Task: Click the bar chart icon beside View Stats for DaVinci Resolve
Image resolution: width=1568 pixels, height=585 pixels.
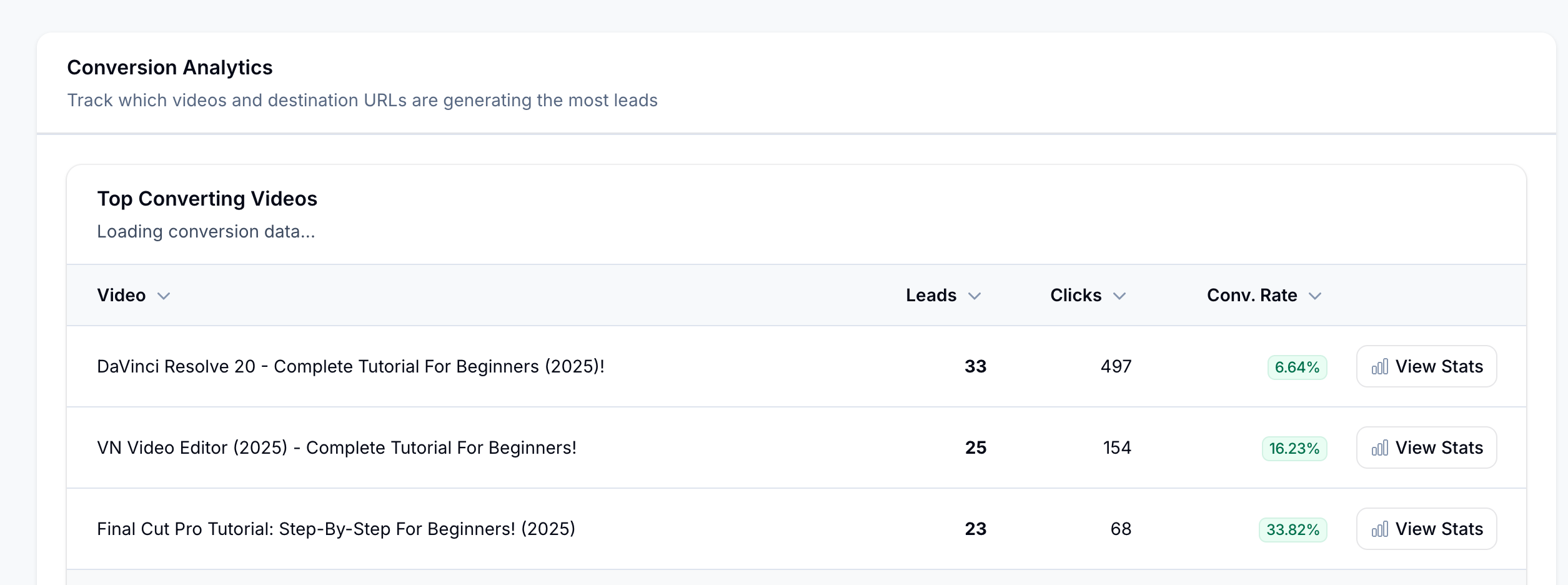Action: click(x=1381, y=366)
